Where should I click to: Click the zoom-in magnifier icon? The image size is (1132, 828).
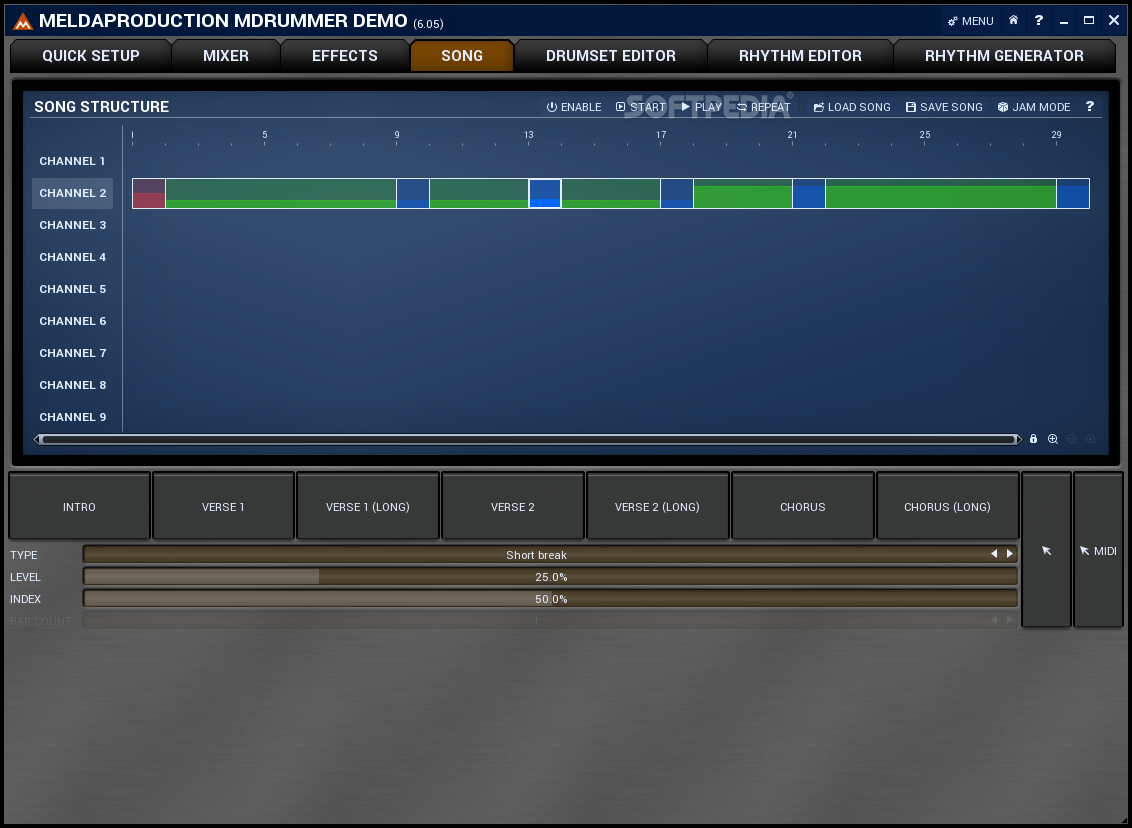[1053, 439]
